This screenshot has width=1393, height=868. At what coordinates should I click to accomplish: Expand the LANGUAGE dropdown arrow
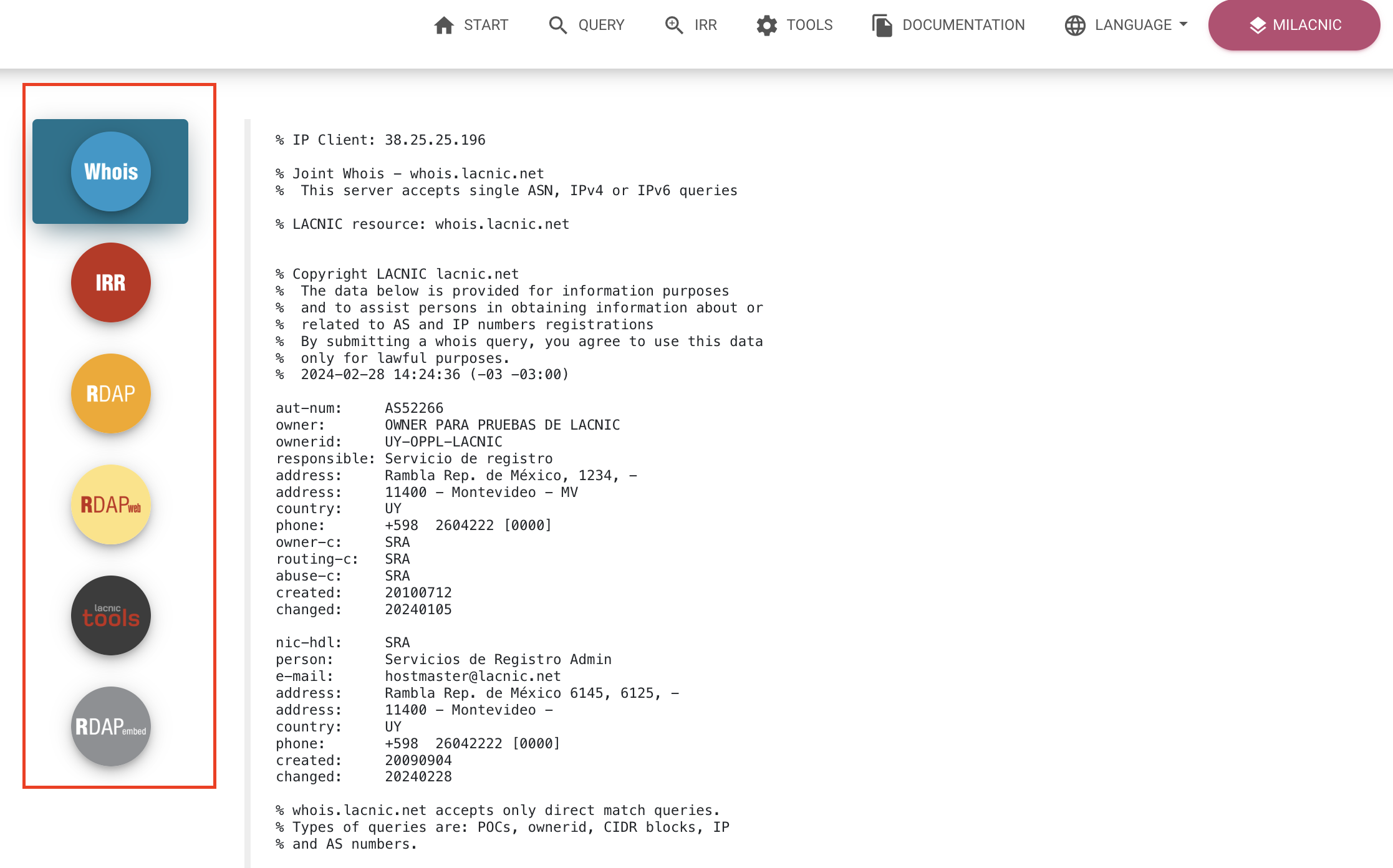(1183, 25)
